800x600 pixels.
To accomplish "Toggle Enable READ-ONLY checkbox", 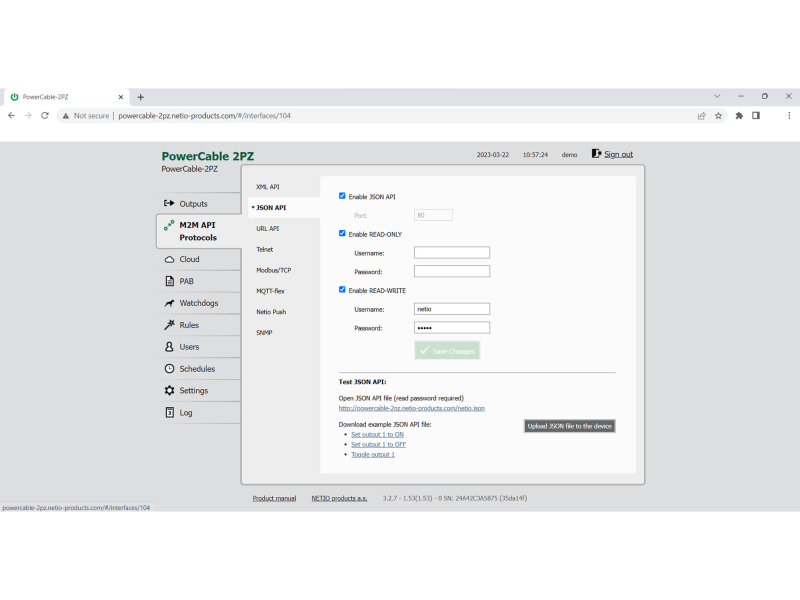I will pyautogui.click(x=342, y=233).
